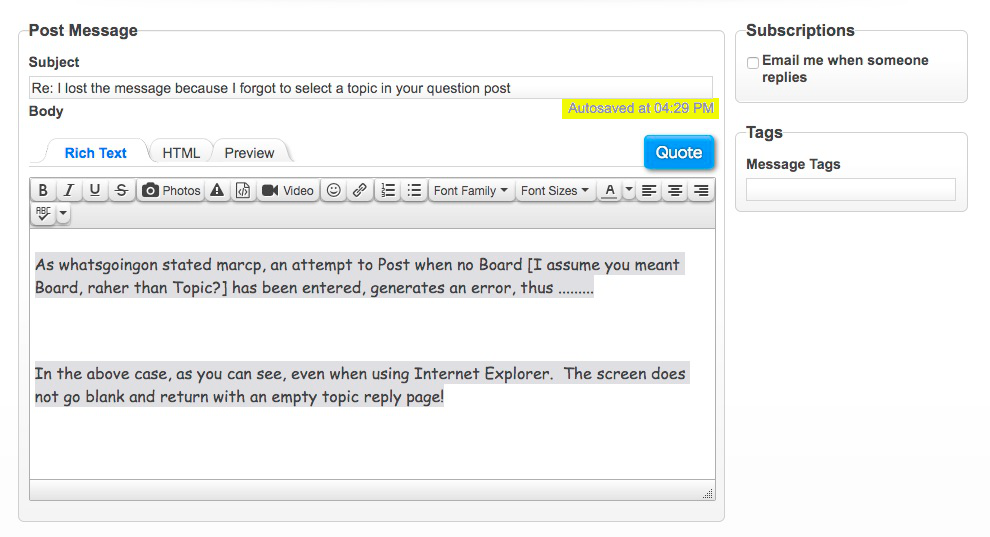Apply strikethrough formatting
Image resolution: width=990 pixels, height=537 pixels.
(x=121, y=190)
